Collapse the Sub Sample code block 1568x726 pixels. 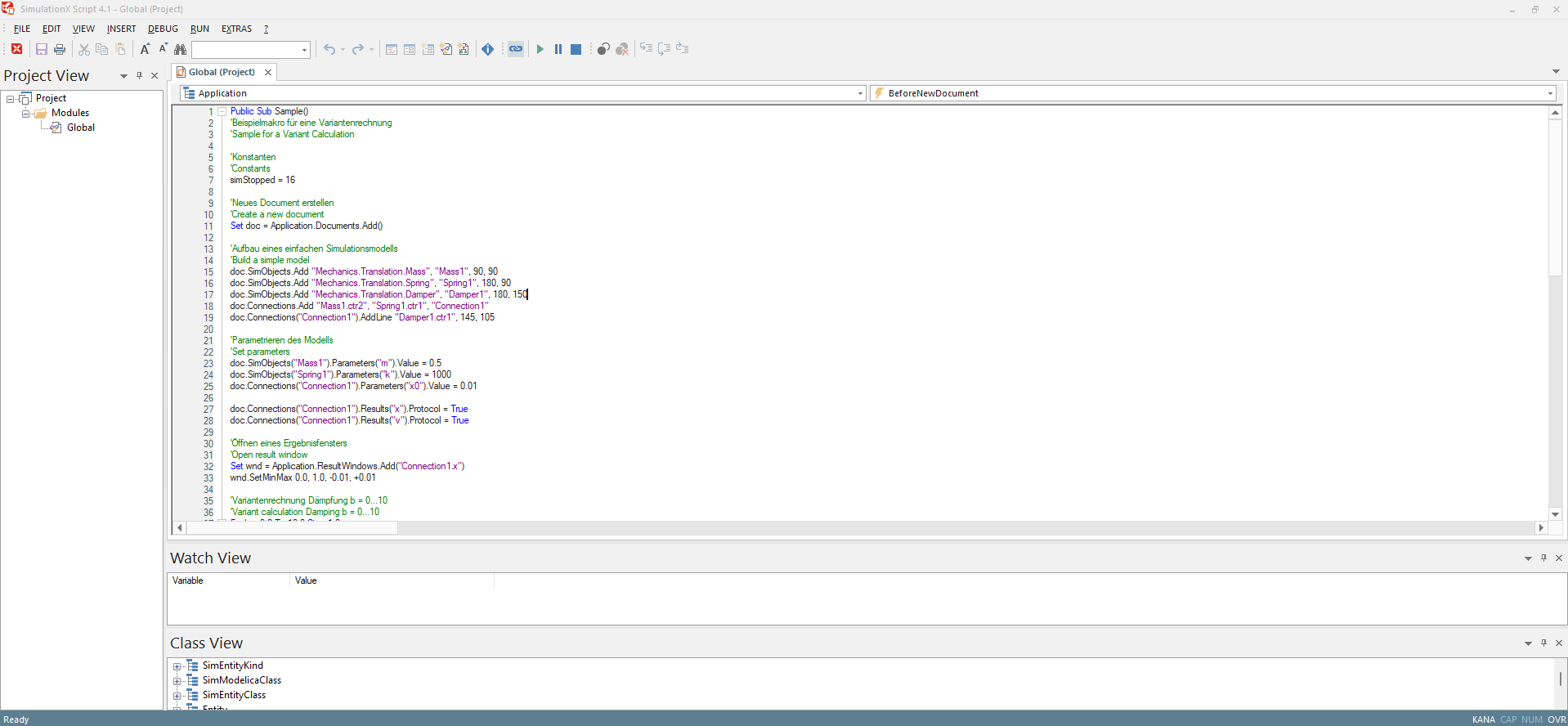222,111
